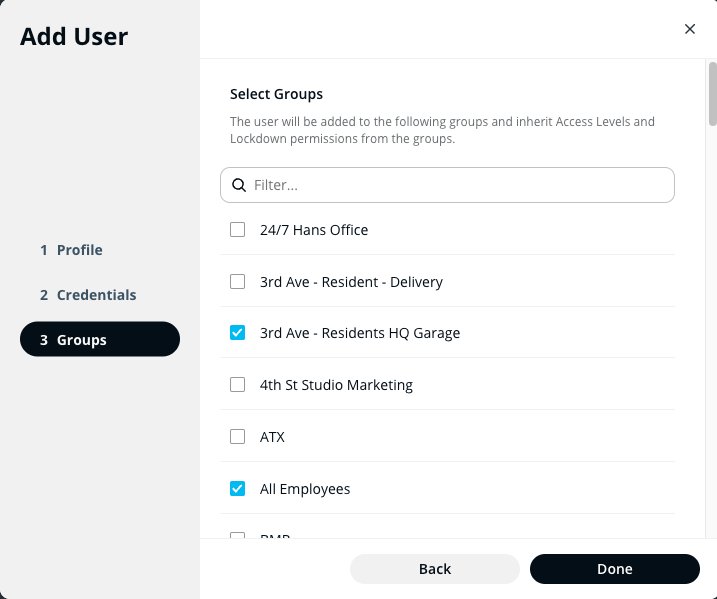
Task: Deselect the All Employees checkbox
Action: click(237, 488)
